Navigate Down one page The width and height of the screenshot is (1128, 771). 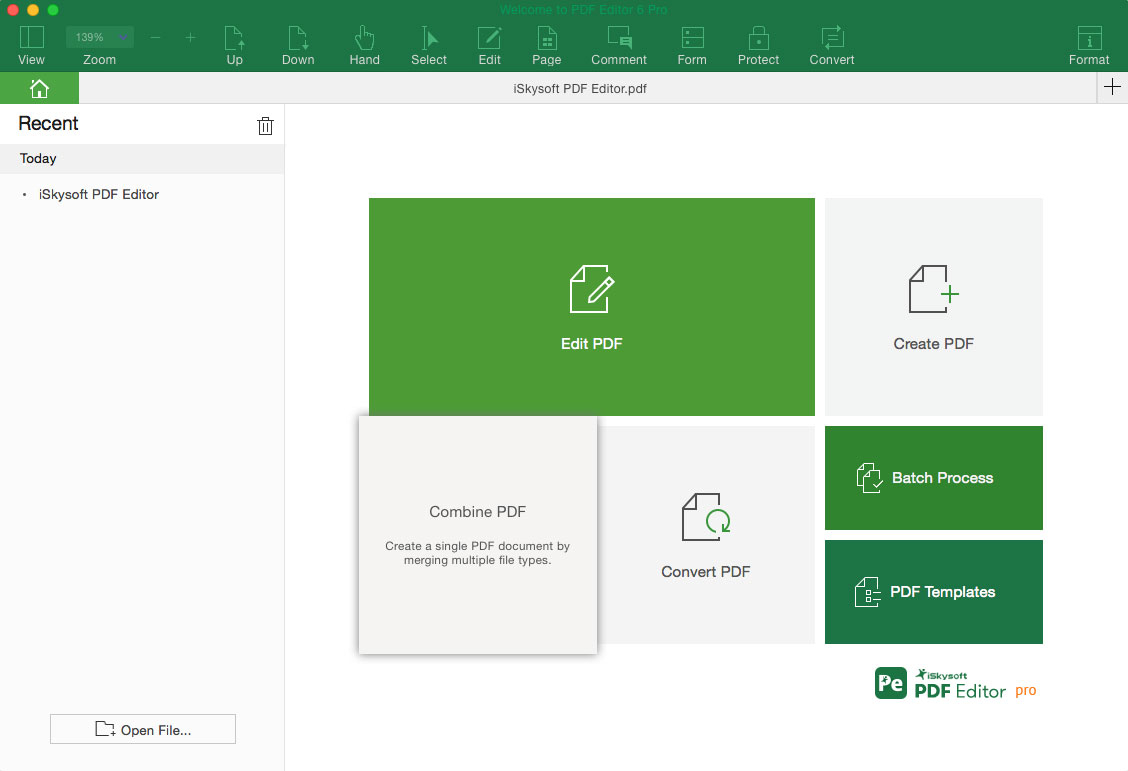(297, 45)
